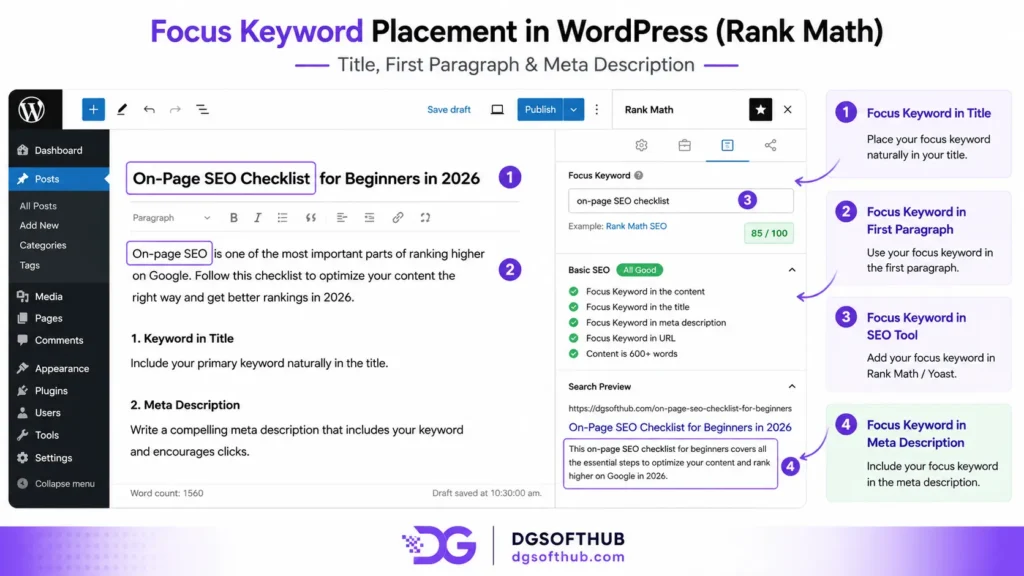Insert a link with the link icon

tap(398, 218)
